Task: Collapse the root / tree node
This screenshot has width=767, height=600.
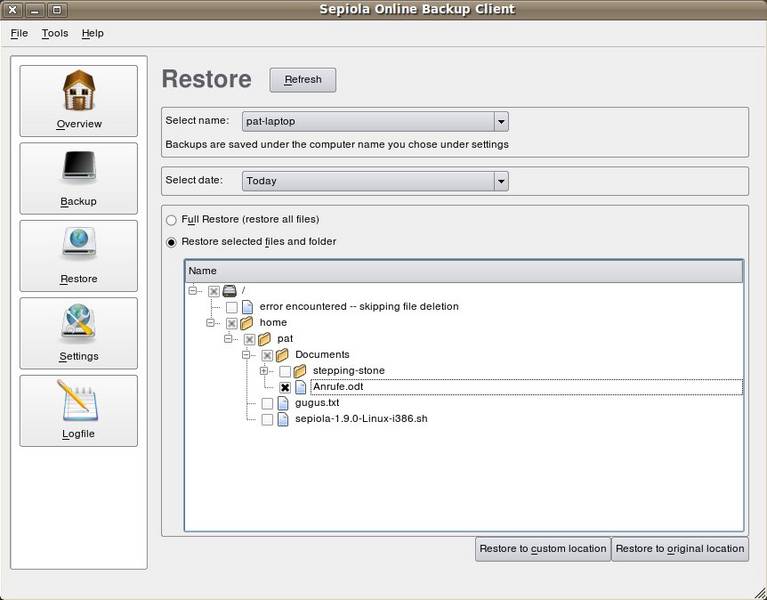Action: (x=193, y=290)
